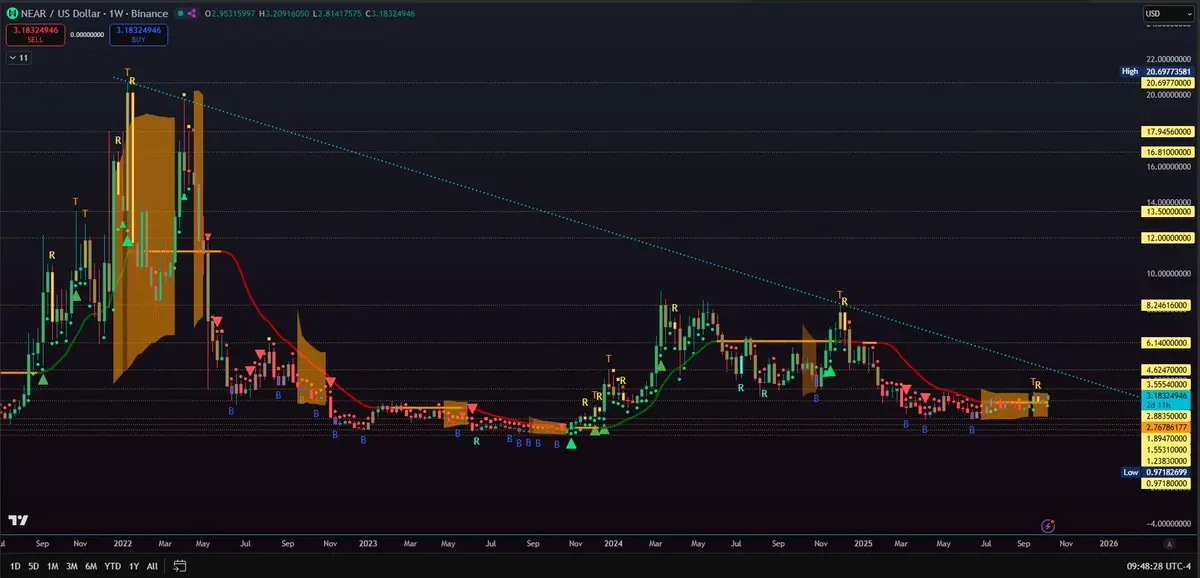Open the go to date calendar
The image size is (1200, 578).
[180, 565]
